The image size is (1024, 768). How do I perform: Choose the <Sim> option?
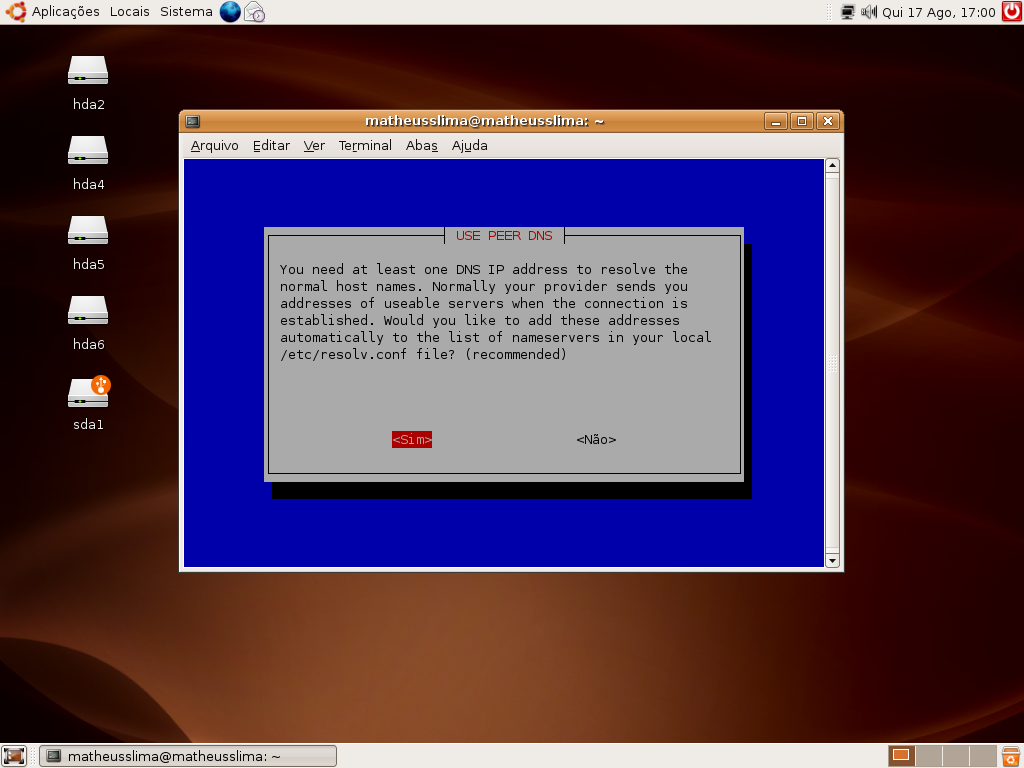pyautogui.click(x=412, y=440)
